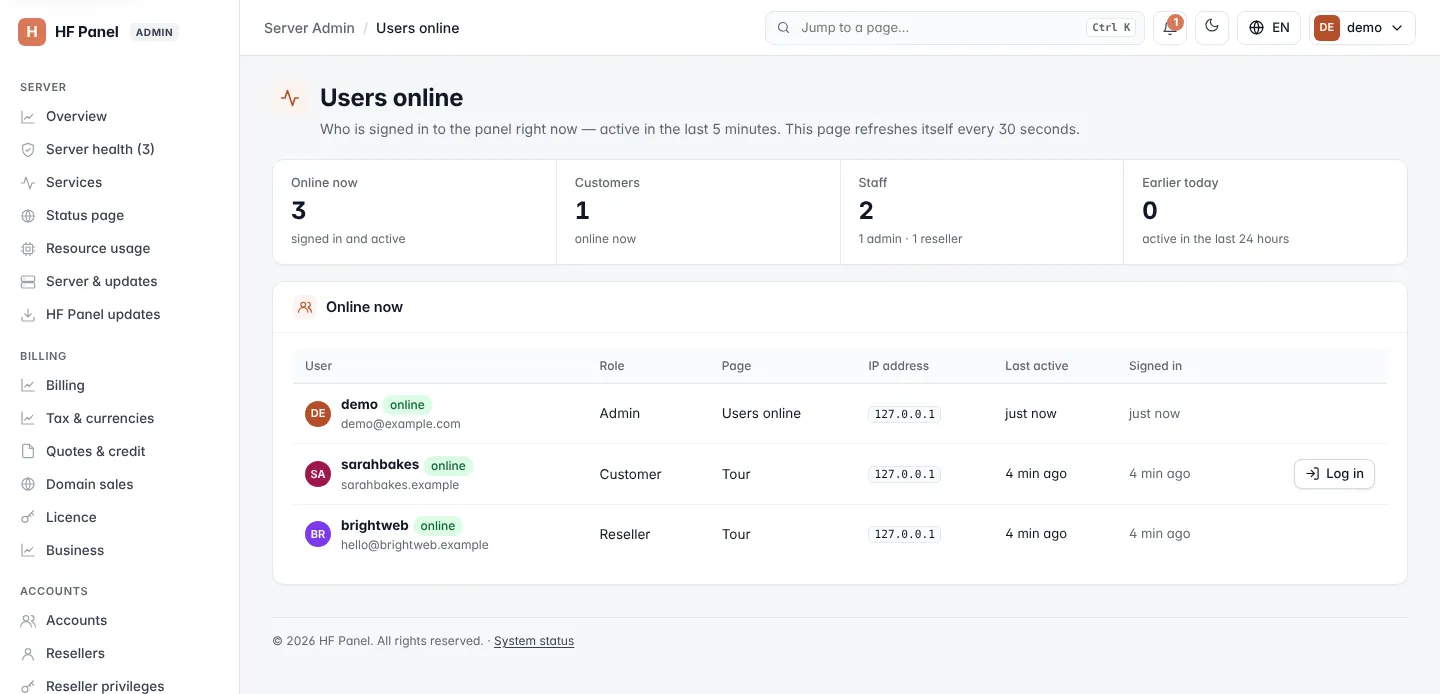
Task: Click the Domain sales globe icon
Action: tap(28, 485)
